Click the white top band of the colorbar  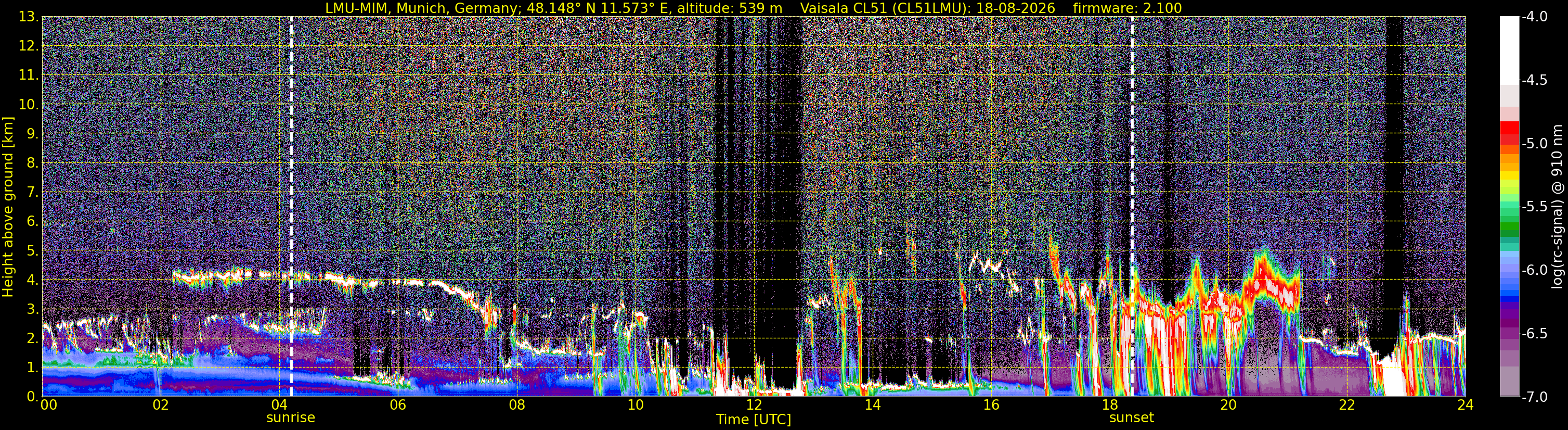click(x=1509, y=50)
